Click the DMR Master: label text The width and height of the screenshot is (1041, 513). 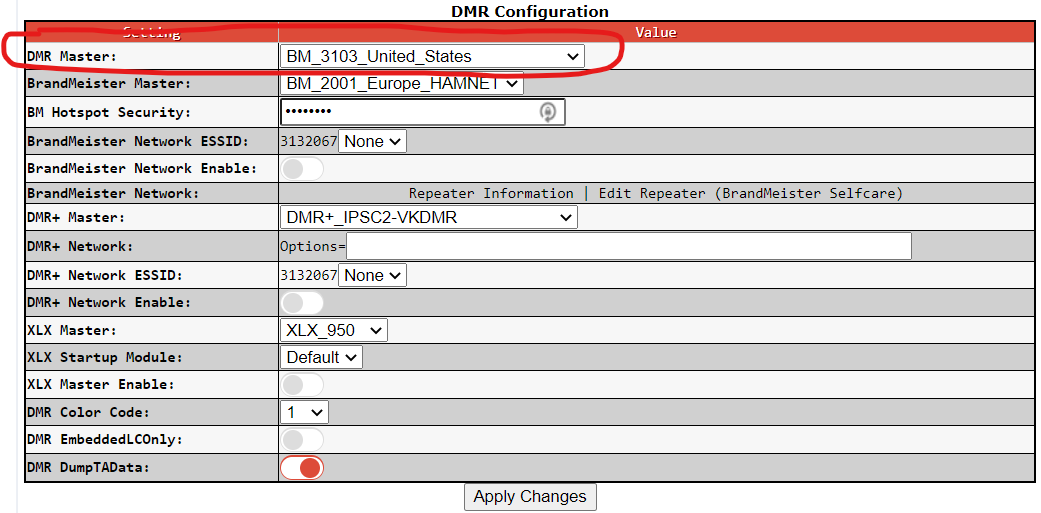click(72, 56)
